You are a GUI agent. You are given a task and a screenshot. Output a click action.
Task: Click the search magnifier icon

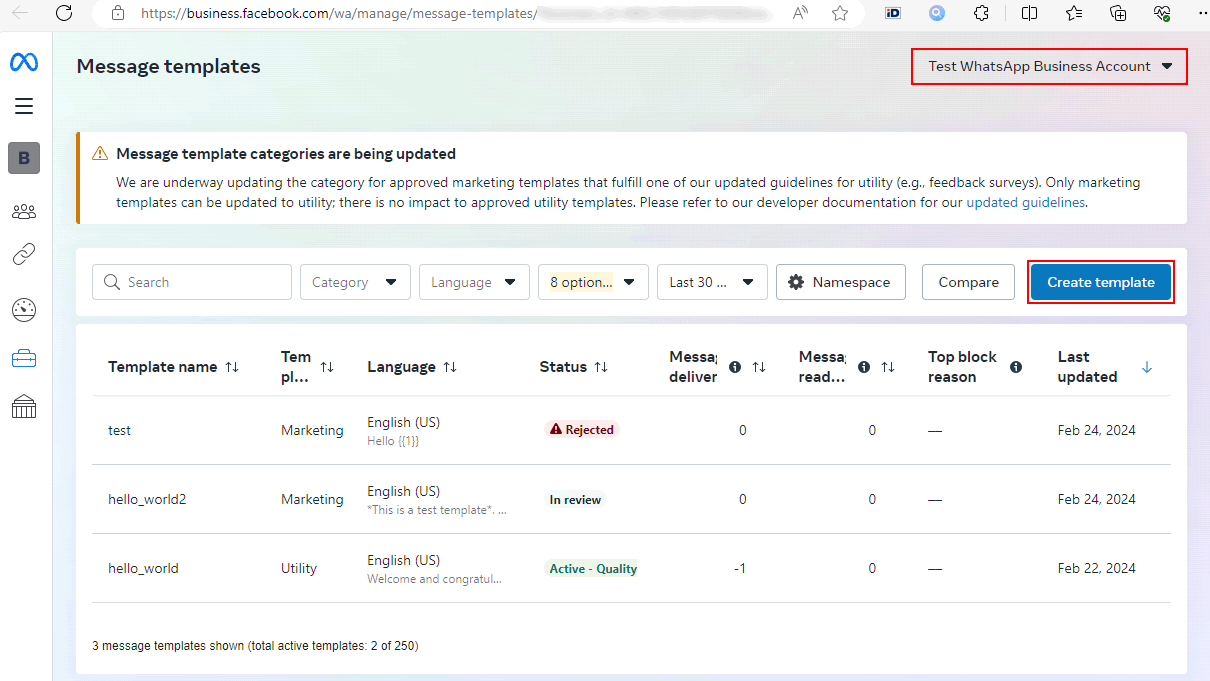pyautogui.click(x=112, y=282)
